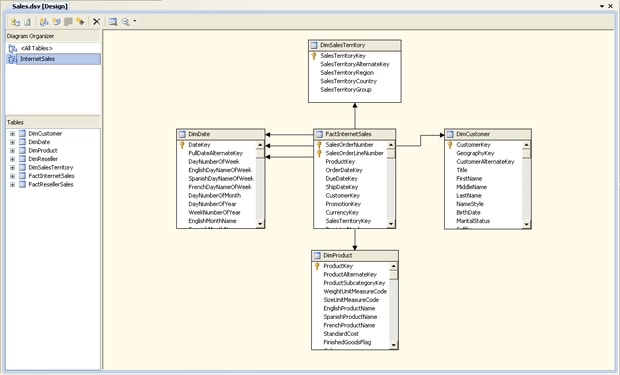Click the DimSalesTerritory table icon in Tables list
Viewport: 620px width, 375px height.
tap(23, 168)
